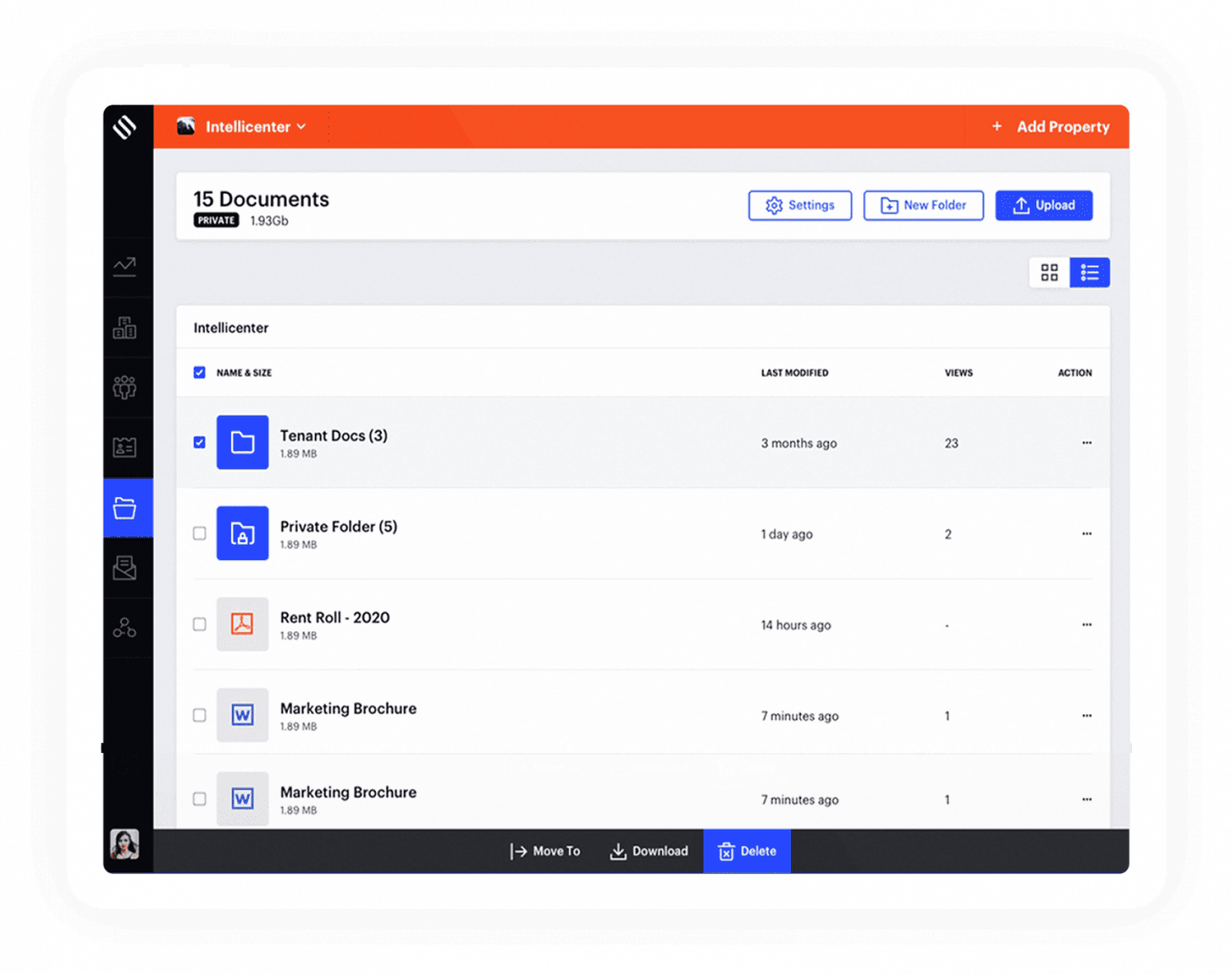Viewport: 1232px width, 974px height.
Task: Check the Rent Roll - 2020 checkbox
Action: click(x=199, y=624)
